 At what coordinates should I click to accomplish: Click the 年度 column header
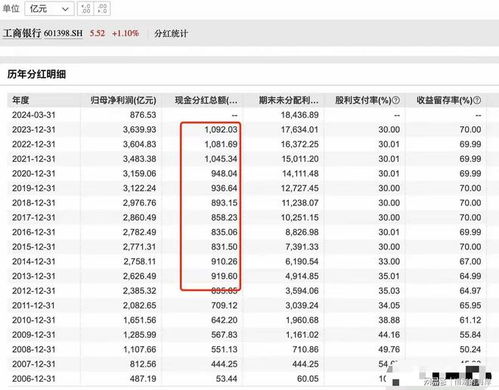[x=21, y=100]
